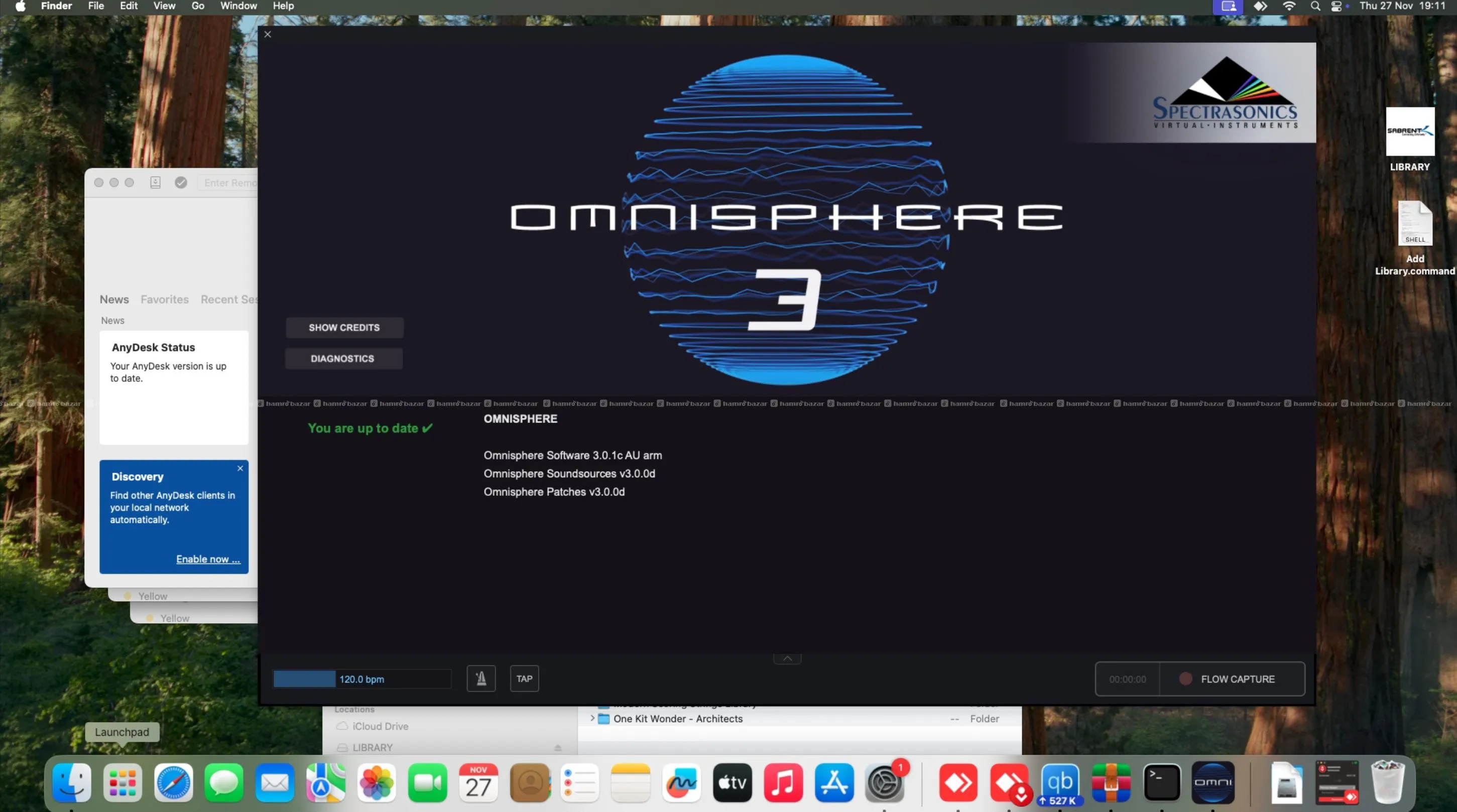The width and height of the screenshot is (1457, 812).
Task: Open Spotlight search from menu bar
Action: pyautogui.click(x=1315, y=6)
